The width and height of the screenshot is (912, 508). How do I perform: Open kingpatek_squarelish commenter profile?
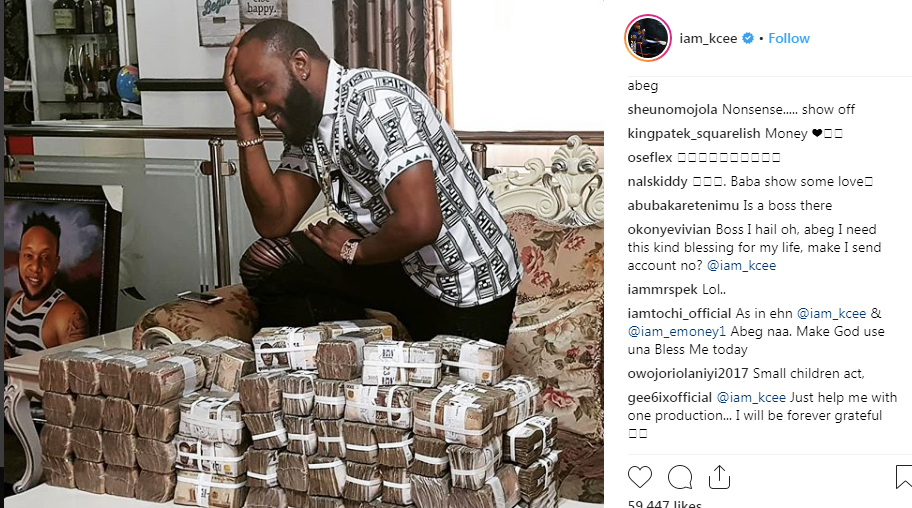pos(694,134)
